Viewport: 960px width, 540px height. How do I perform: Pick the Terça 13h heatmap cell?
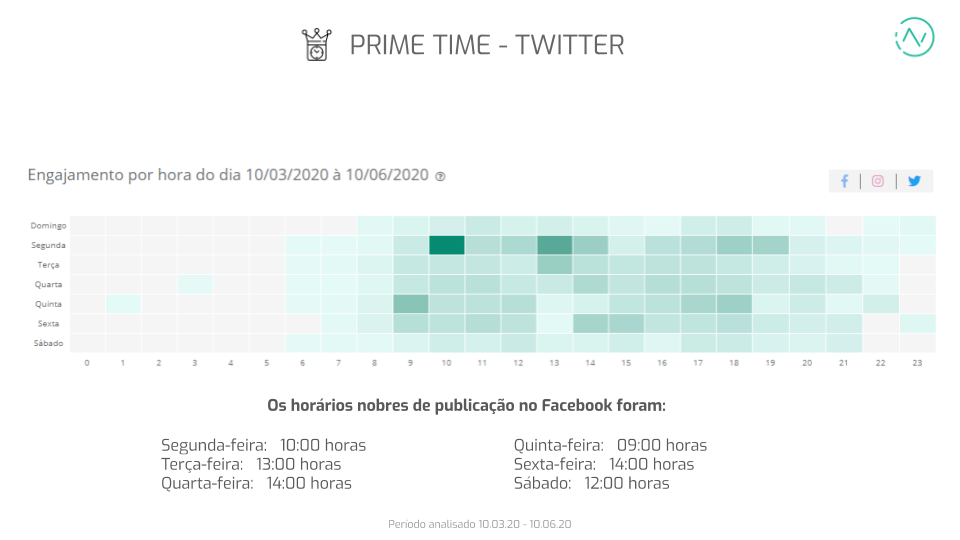pyautogui.click(x=555, y=265)
